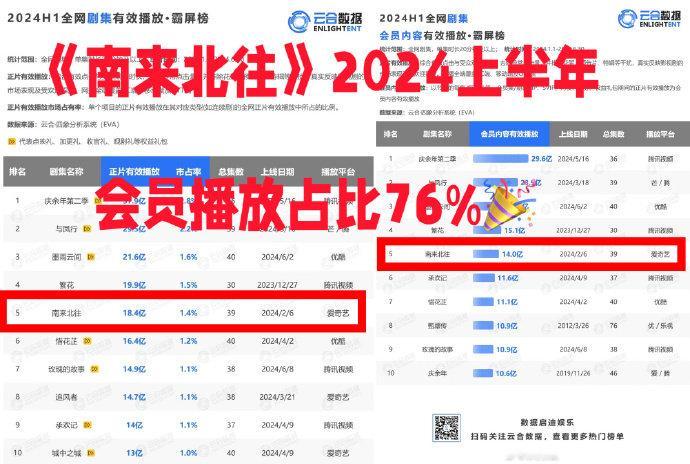Click 甄嬛传 in the right table
The width and height of the screenshot is (690, 464).
437,326
